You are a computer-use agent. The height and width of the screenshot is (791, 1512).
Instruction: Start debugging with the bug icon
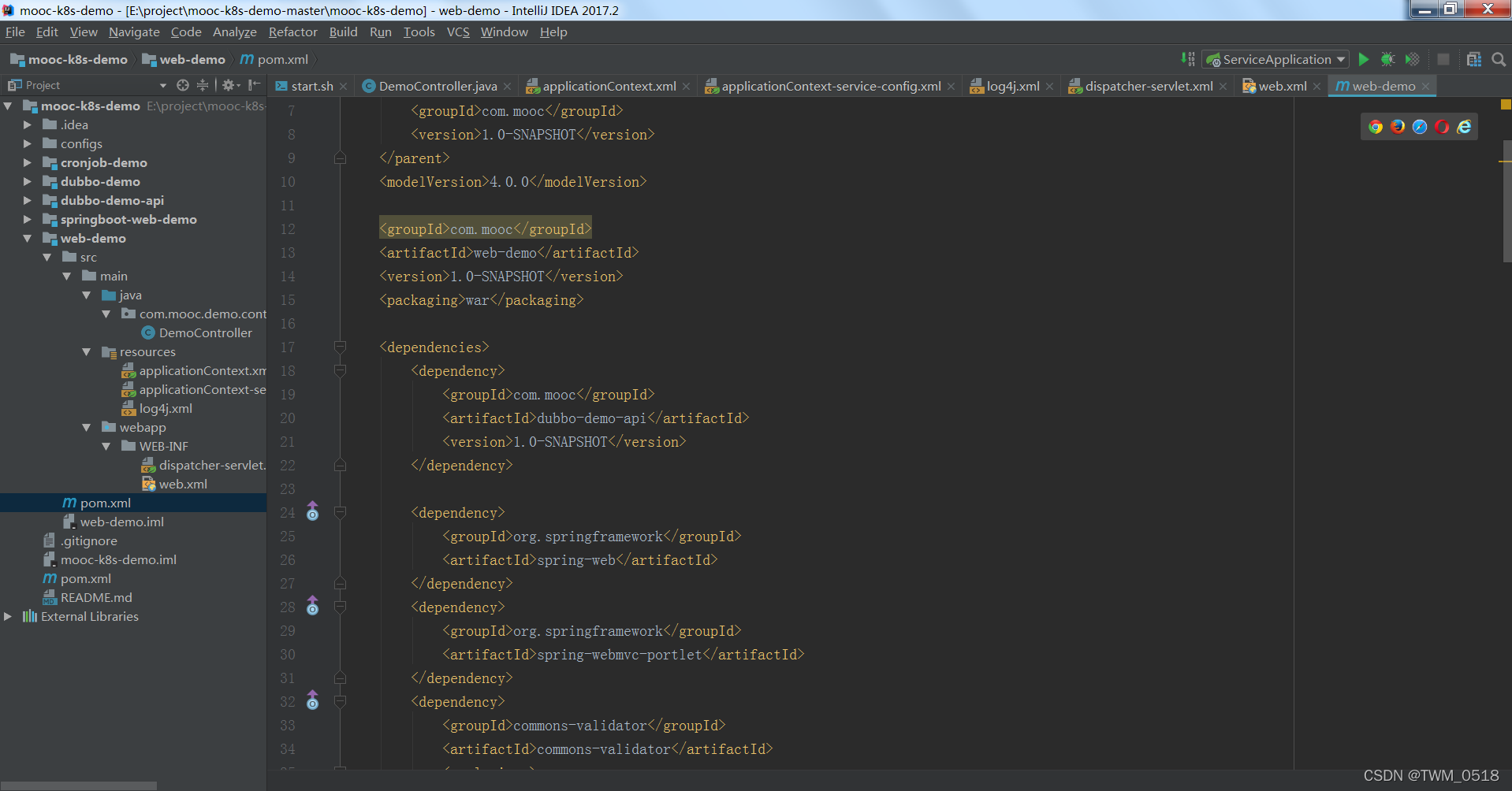pos(1388,59)
